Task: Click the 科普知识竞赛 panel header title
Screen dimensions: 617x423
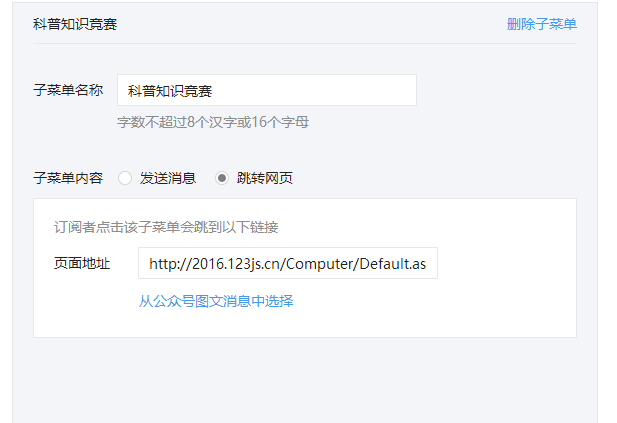Action: pos(75,24)
